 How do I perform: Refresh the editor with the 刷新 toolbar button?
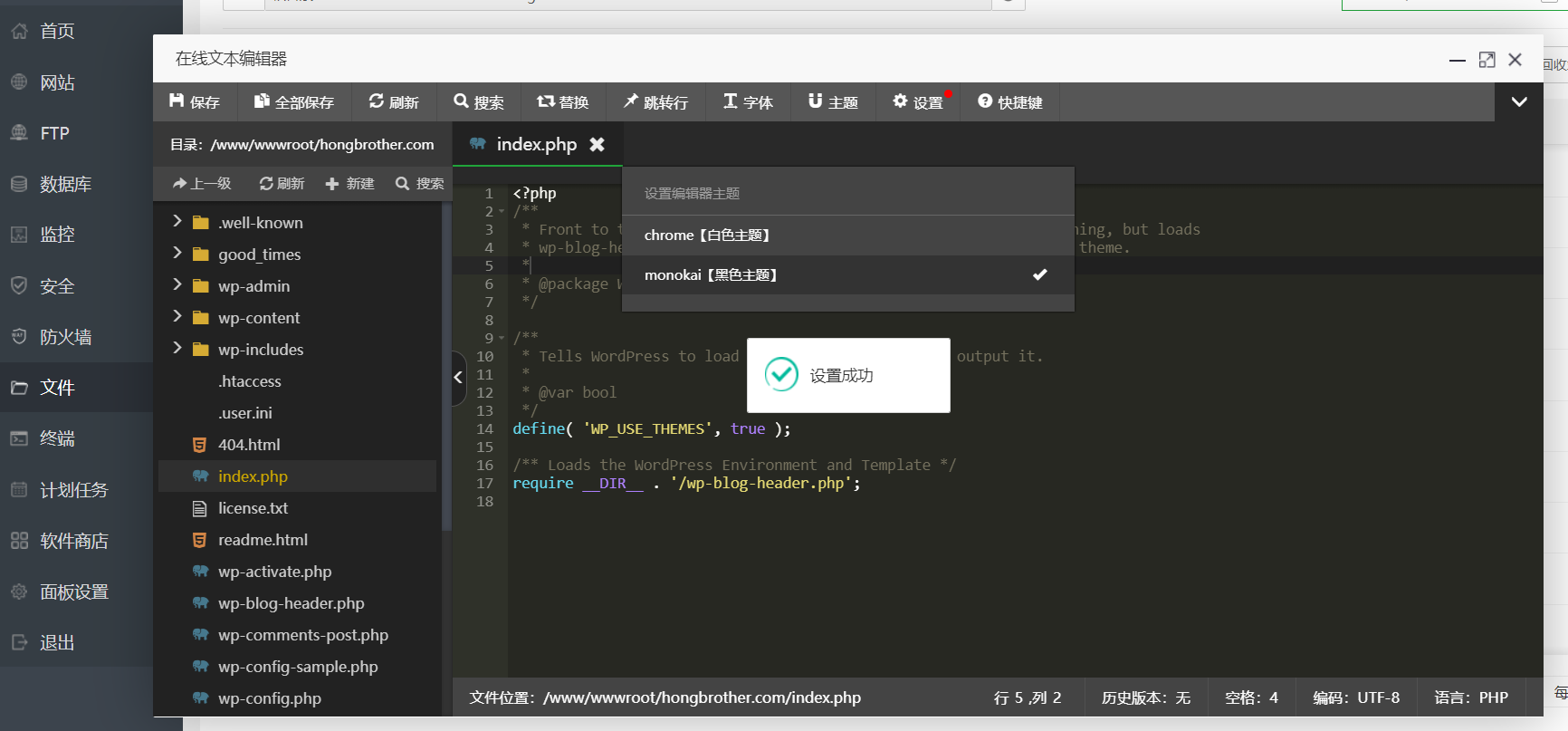[x=394, y=102]
